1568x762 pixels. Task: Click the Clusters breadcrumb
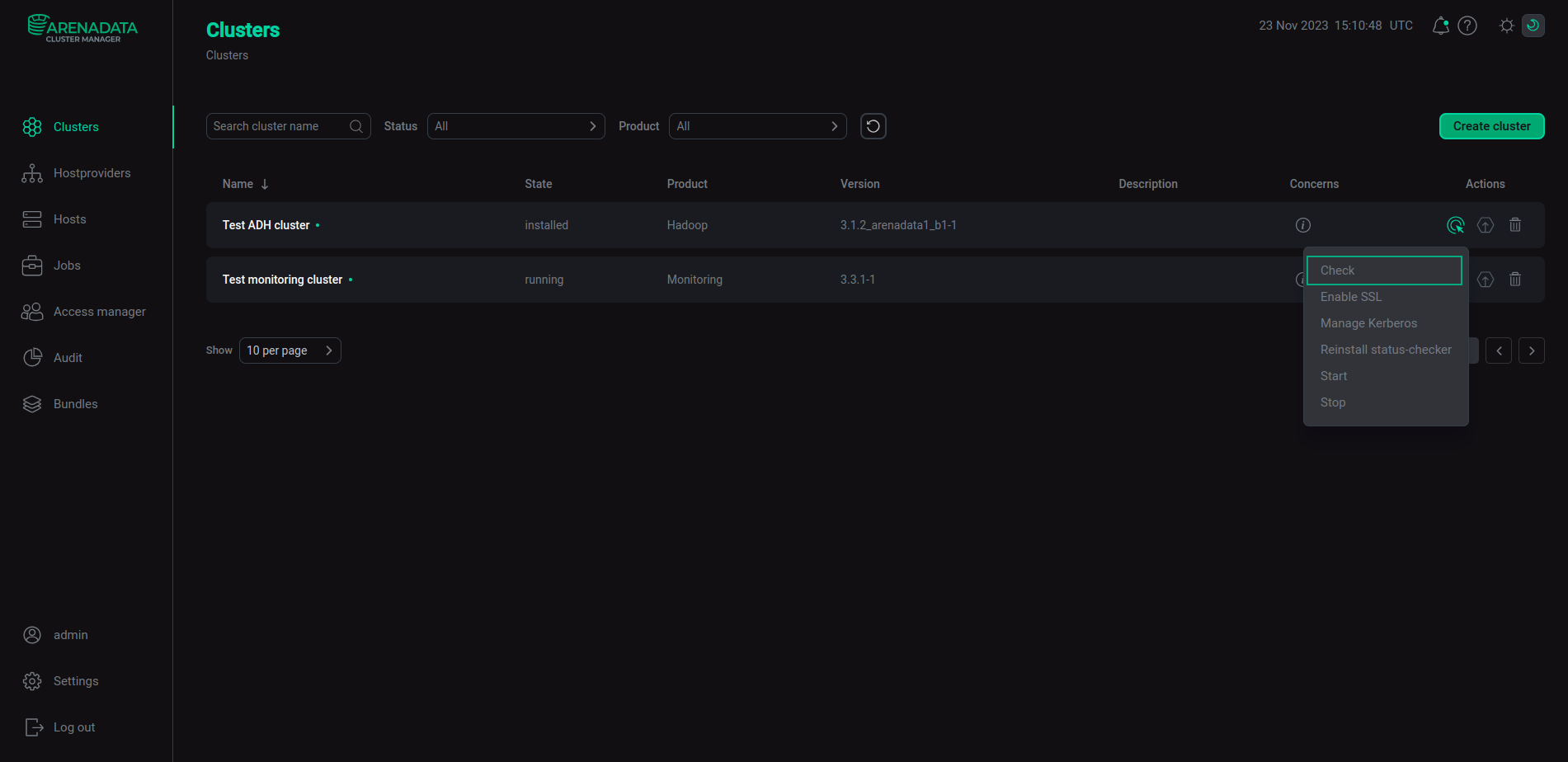pyautogui.click(x=227, y=55)
